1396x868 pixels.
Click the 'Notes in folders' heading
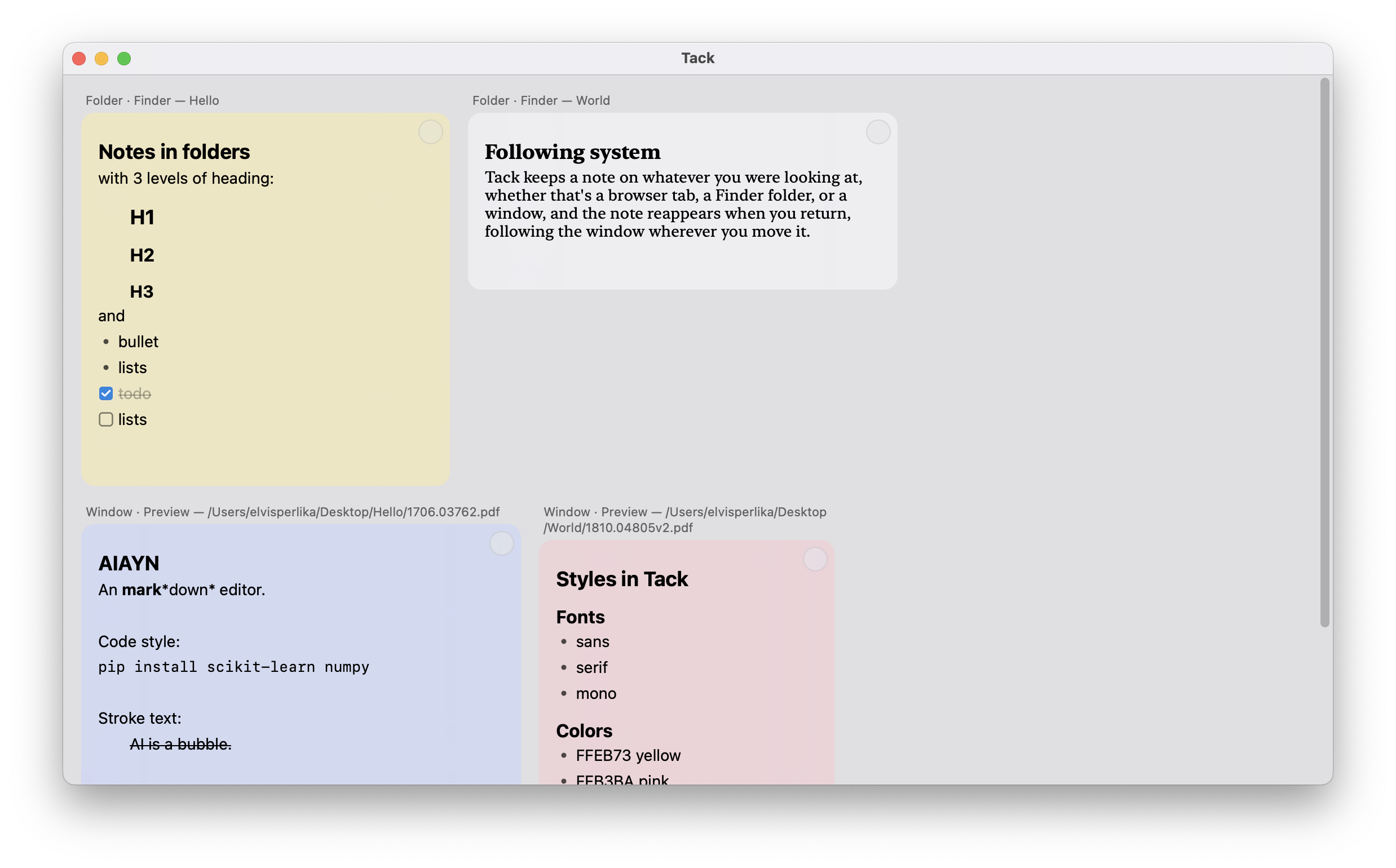click(174, 152)
